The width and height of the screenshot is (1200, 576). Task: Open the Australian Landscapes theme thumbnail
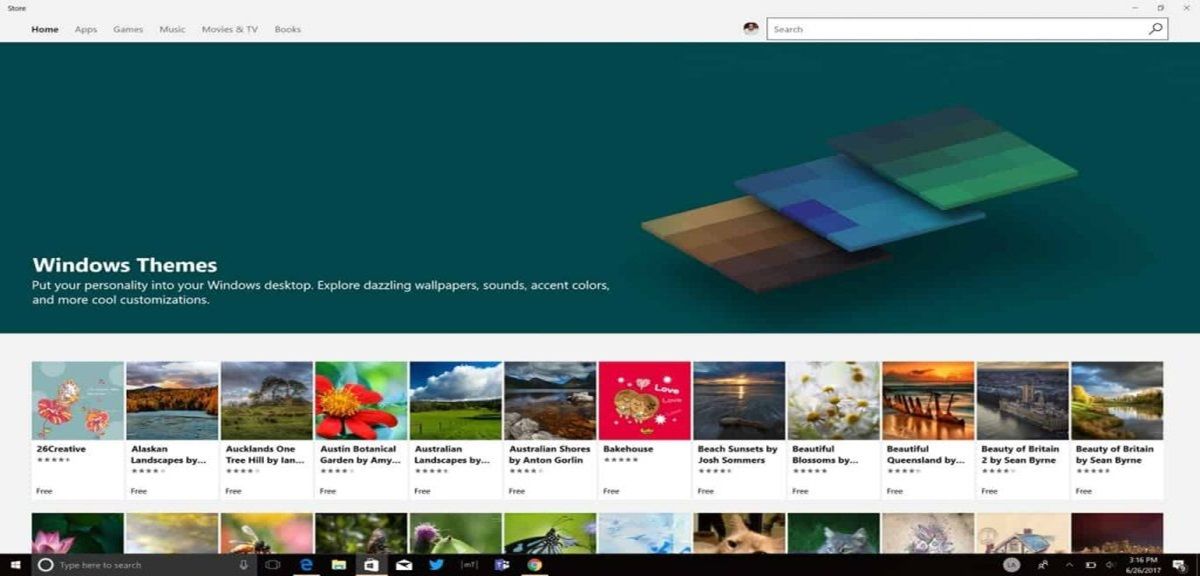coord(456,401)
